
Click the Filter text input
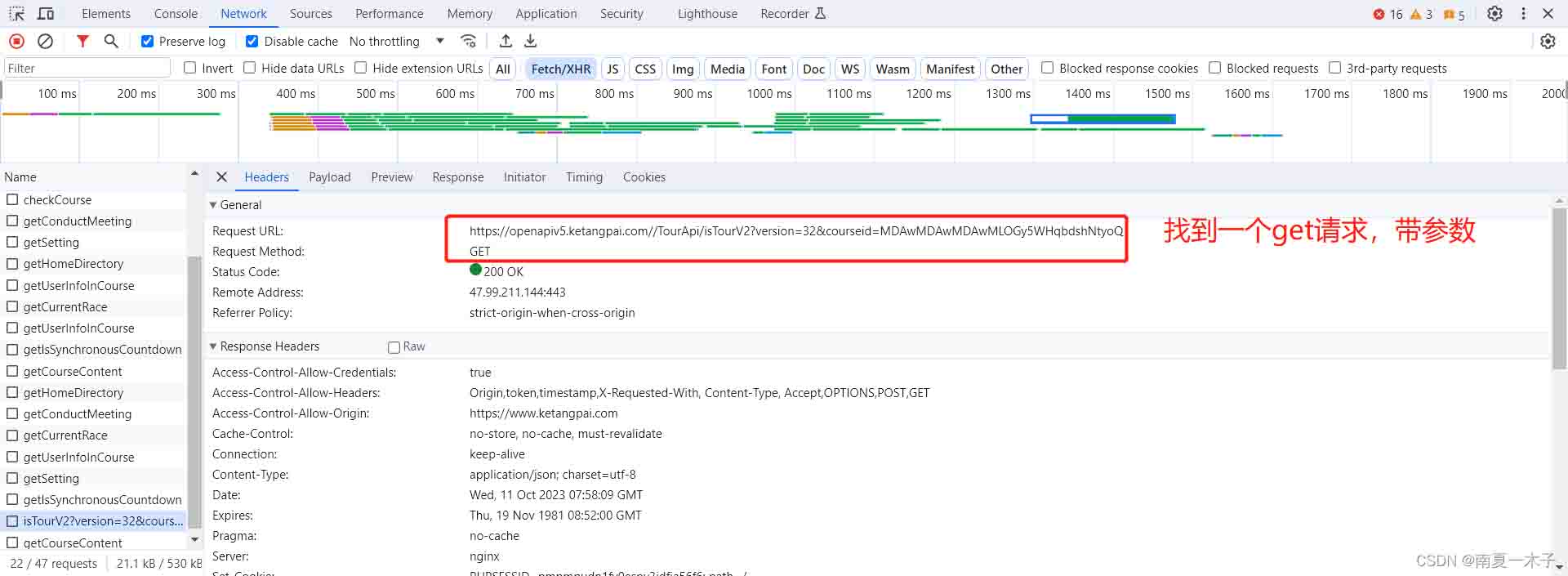87,68
